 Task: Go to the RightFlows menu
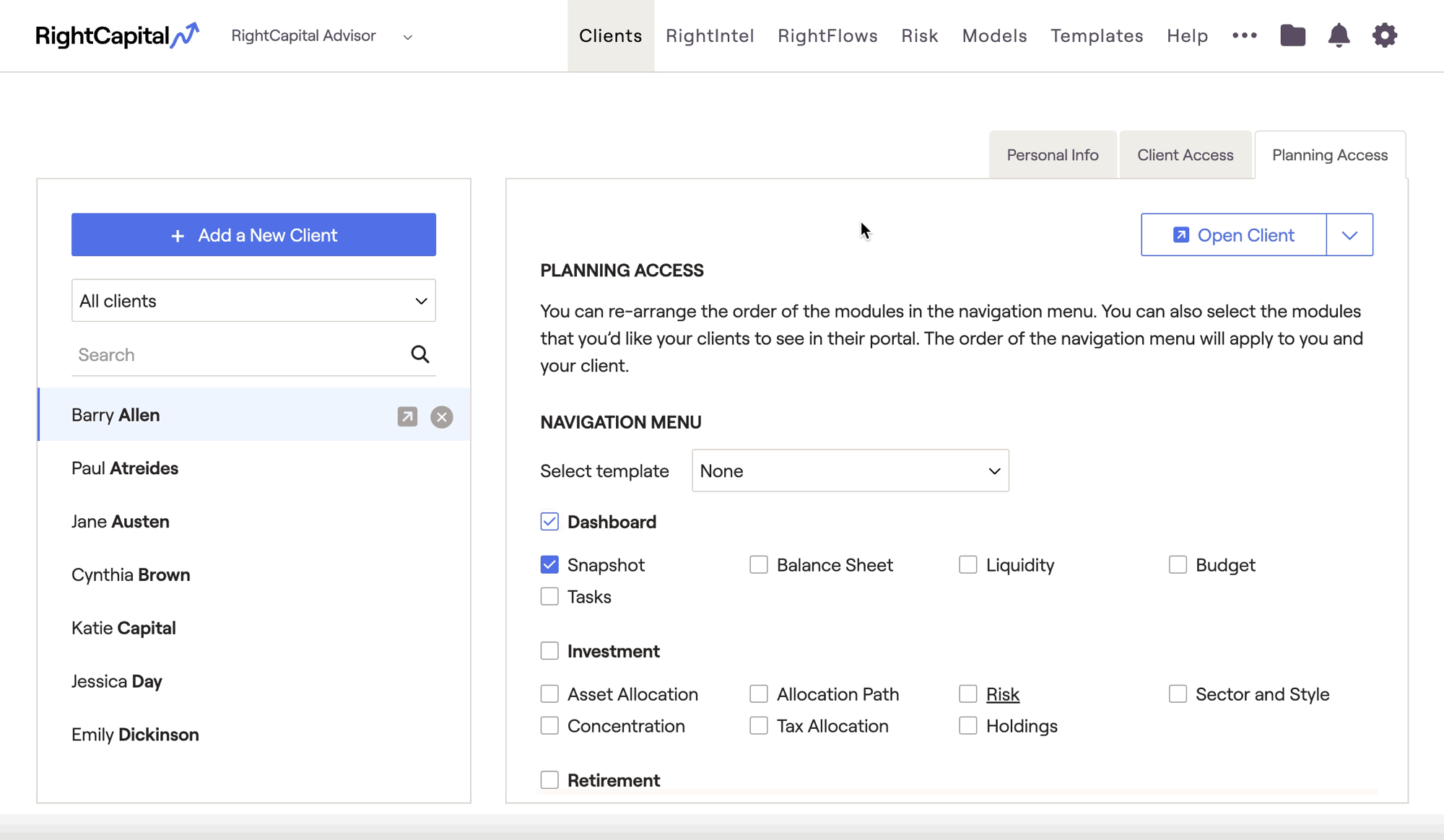pyautogui.click(x=827, y=35)
